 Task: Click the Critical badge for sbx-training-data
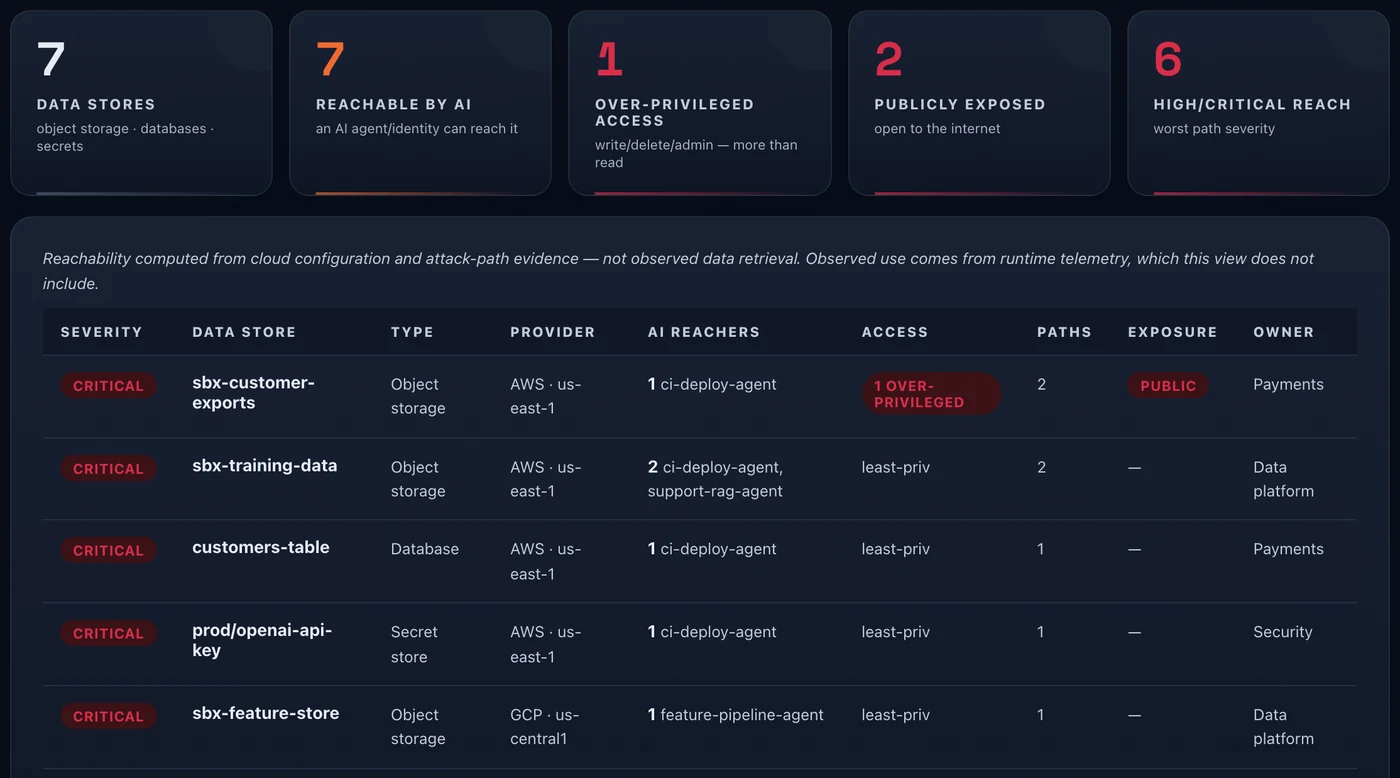108,469
